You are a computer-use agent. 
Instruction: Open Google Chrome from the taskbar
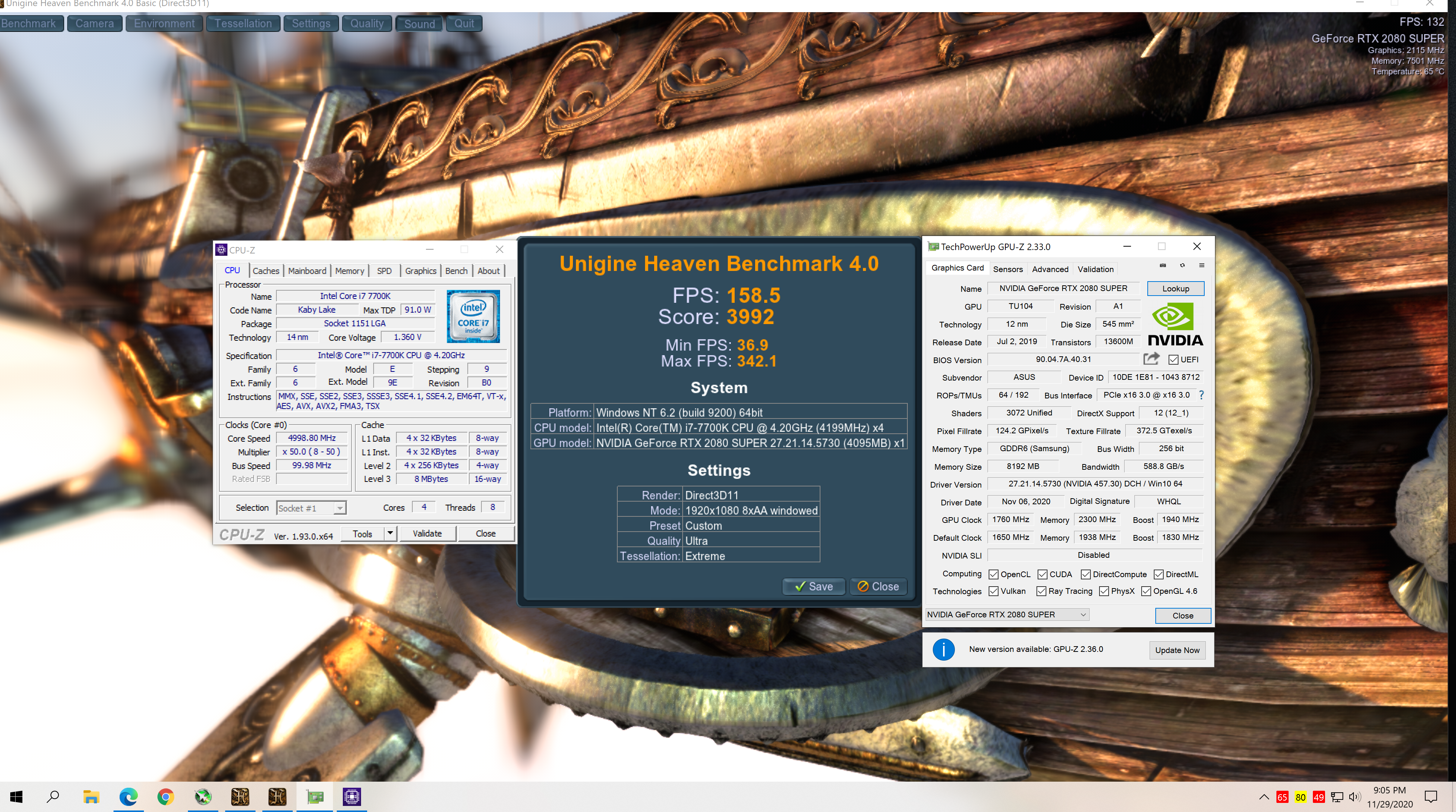pyautogui.click(x=166, y=797)
